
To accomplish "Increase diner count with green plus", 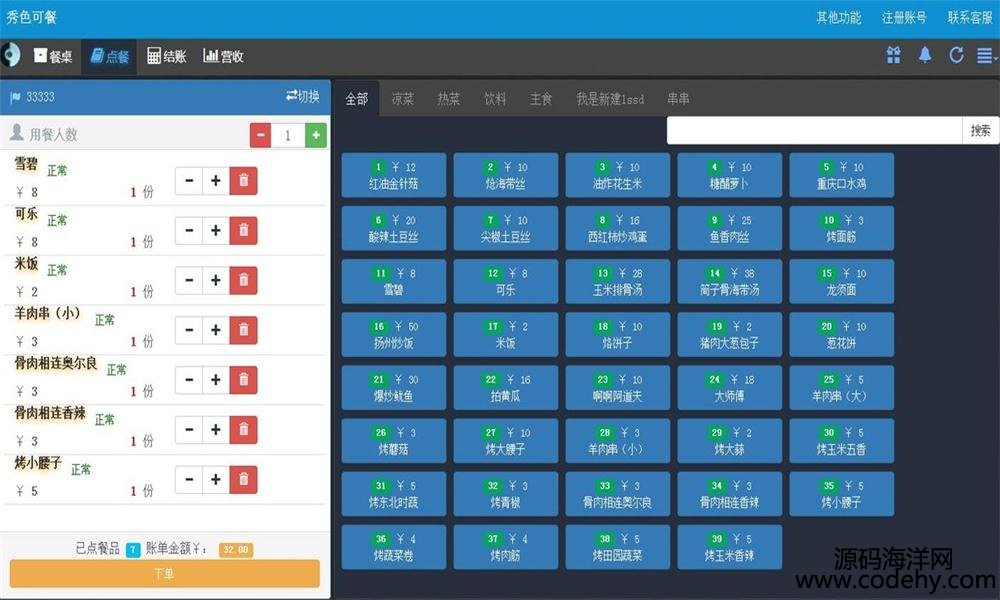I will click(315, 135).
